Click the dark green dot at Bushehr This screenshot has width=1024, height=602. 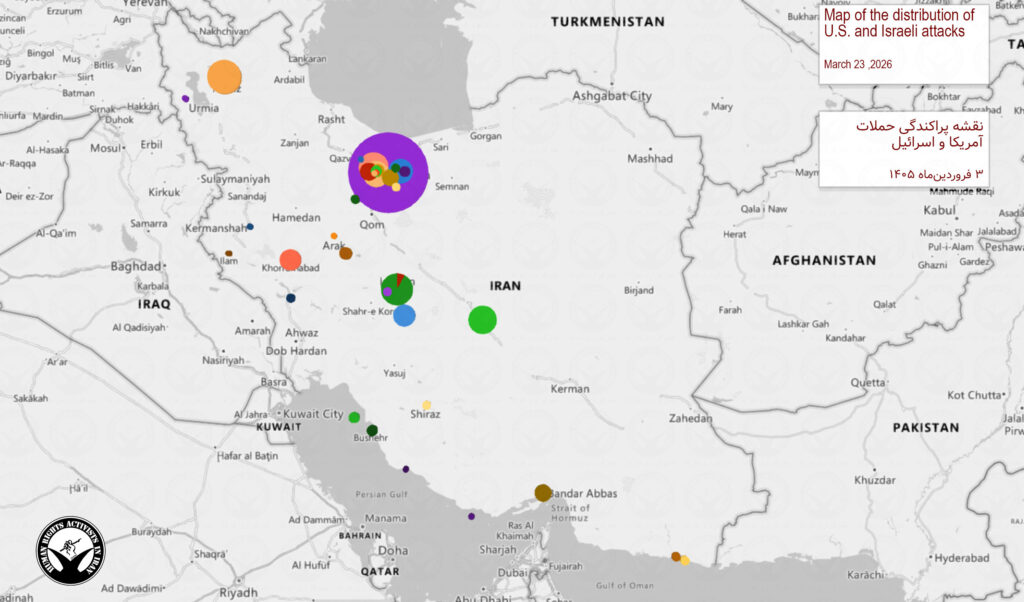coord(372,430)
